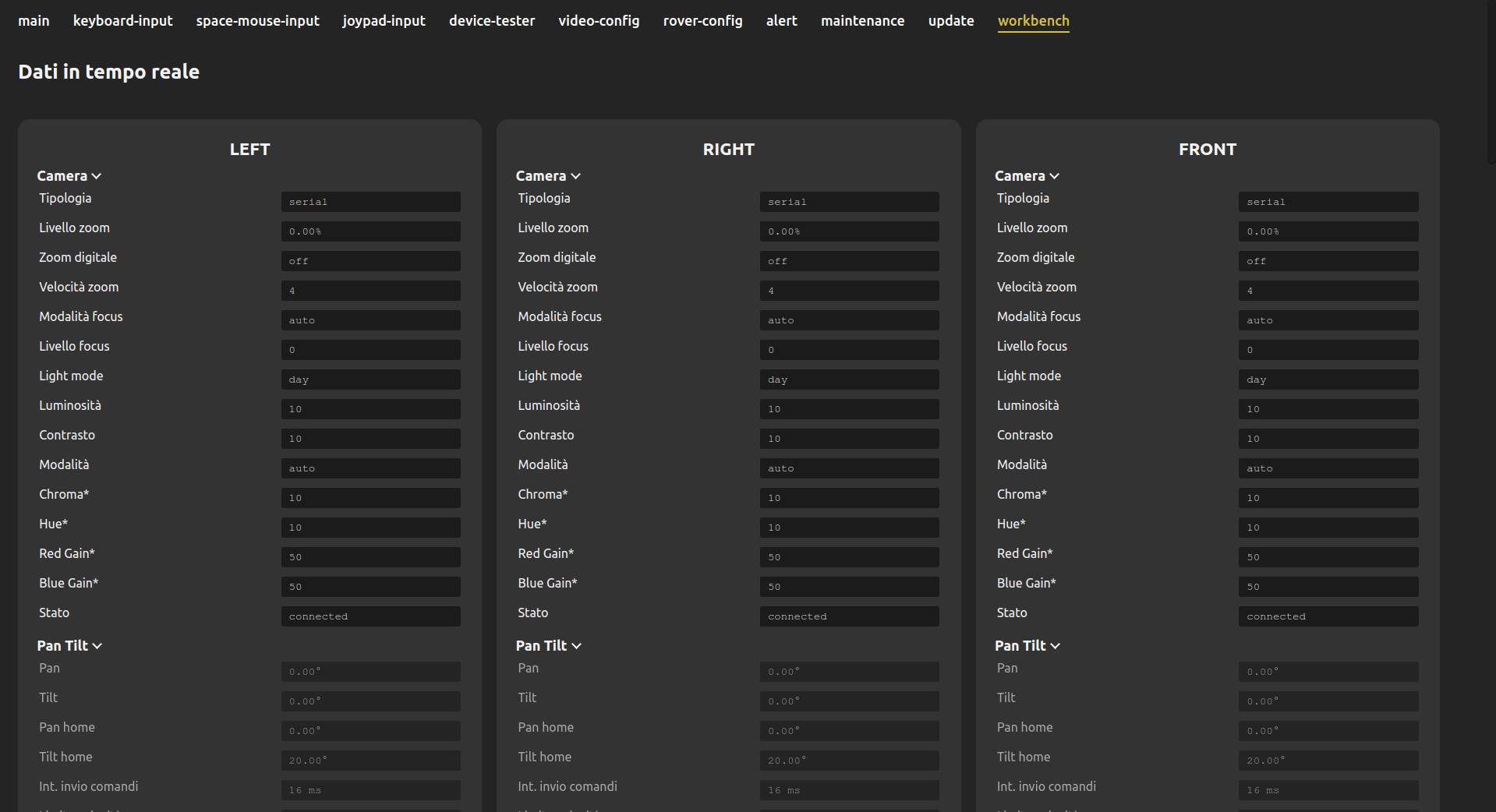
Task: Collapse the LEFT Pan Tilt section
Action: pos(97,646)
